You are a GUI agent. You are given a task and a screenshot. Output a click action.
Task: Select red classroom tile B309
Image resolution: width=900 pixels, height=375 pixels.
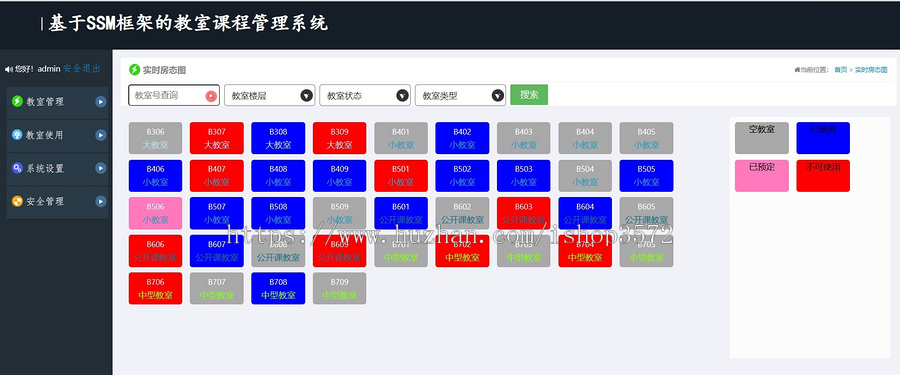pos(340,138)
